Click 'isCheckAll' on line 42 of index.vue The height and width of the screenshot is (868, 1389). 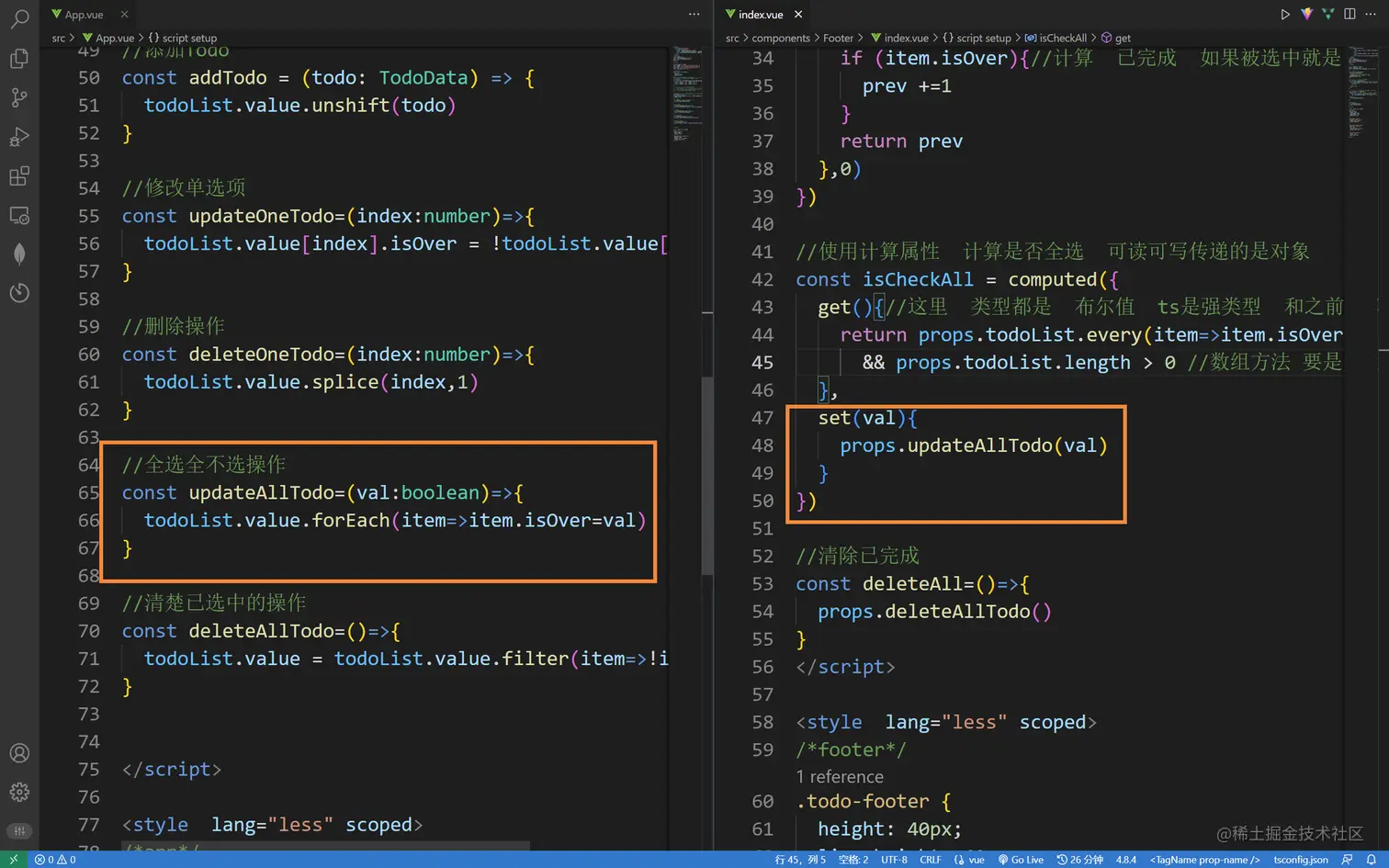[918, 279]
